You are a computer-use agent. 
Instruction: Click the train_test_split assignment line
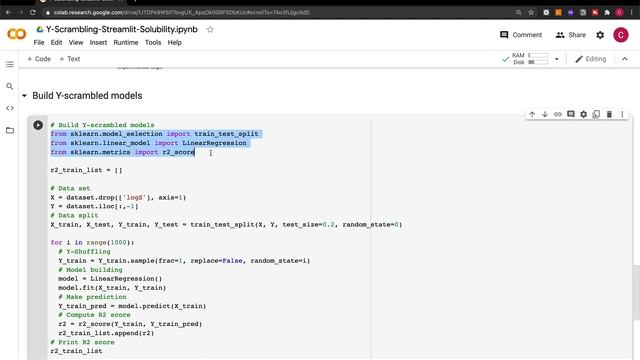pyautogui.click(x=226, y=224)
